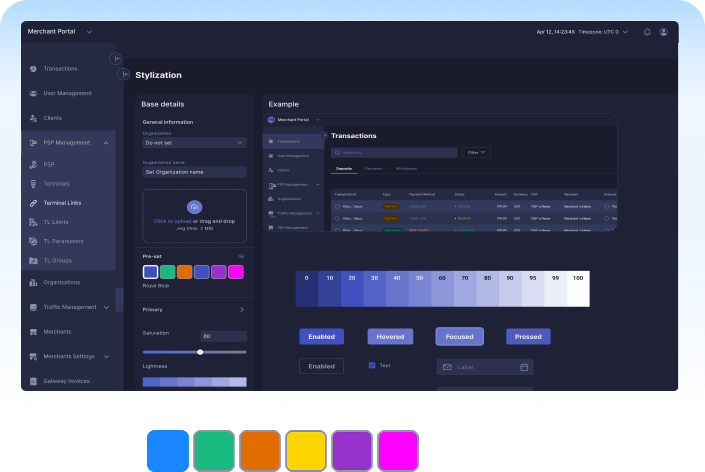
Task: Click the Organization name input field
Action: pos(194,172)
